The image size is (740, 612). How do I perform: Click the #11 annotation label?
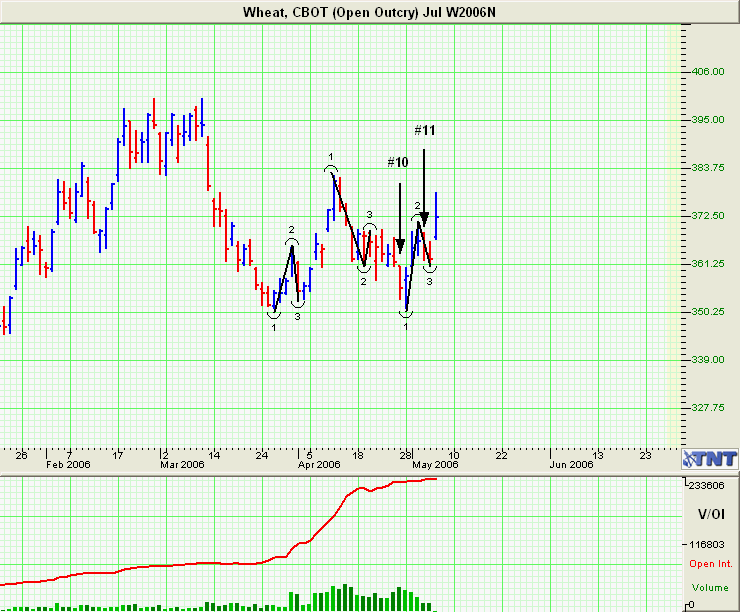click(x=425, y=130)
